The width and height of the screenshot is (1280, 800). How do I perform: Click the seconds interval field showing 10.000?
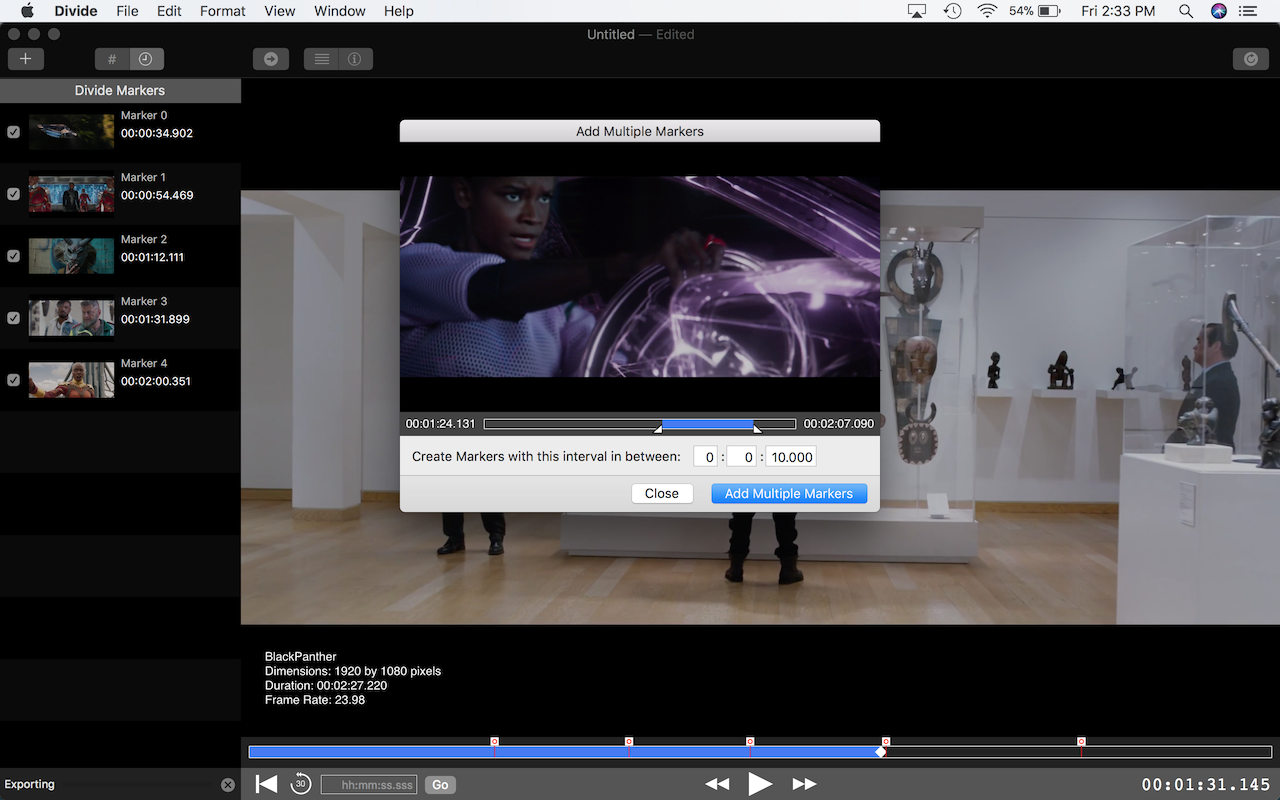[x=791, y=457]
